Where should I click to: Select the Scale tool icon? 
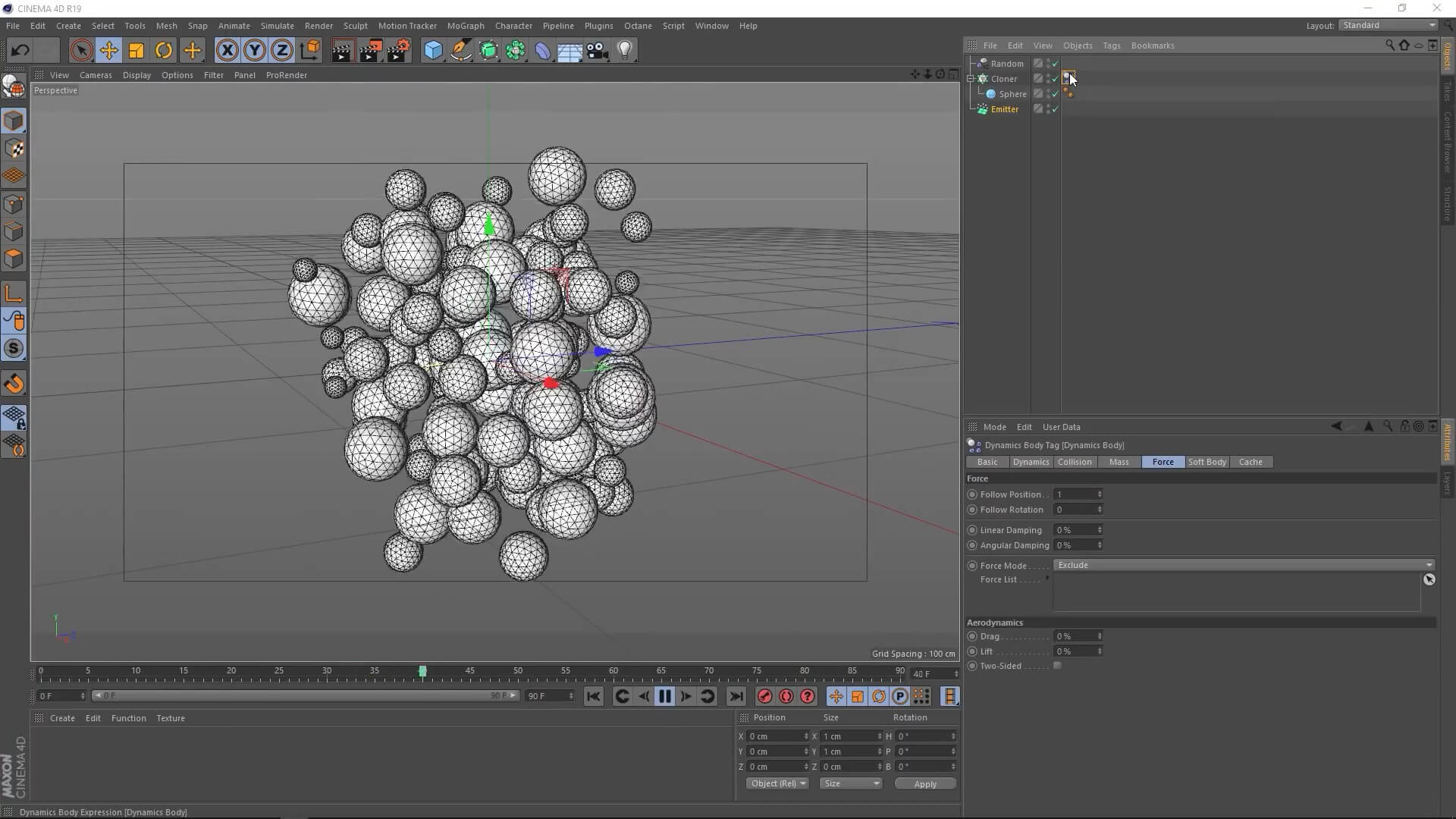point(136,51)
